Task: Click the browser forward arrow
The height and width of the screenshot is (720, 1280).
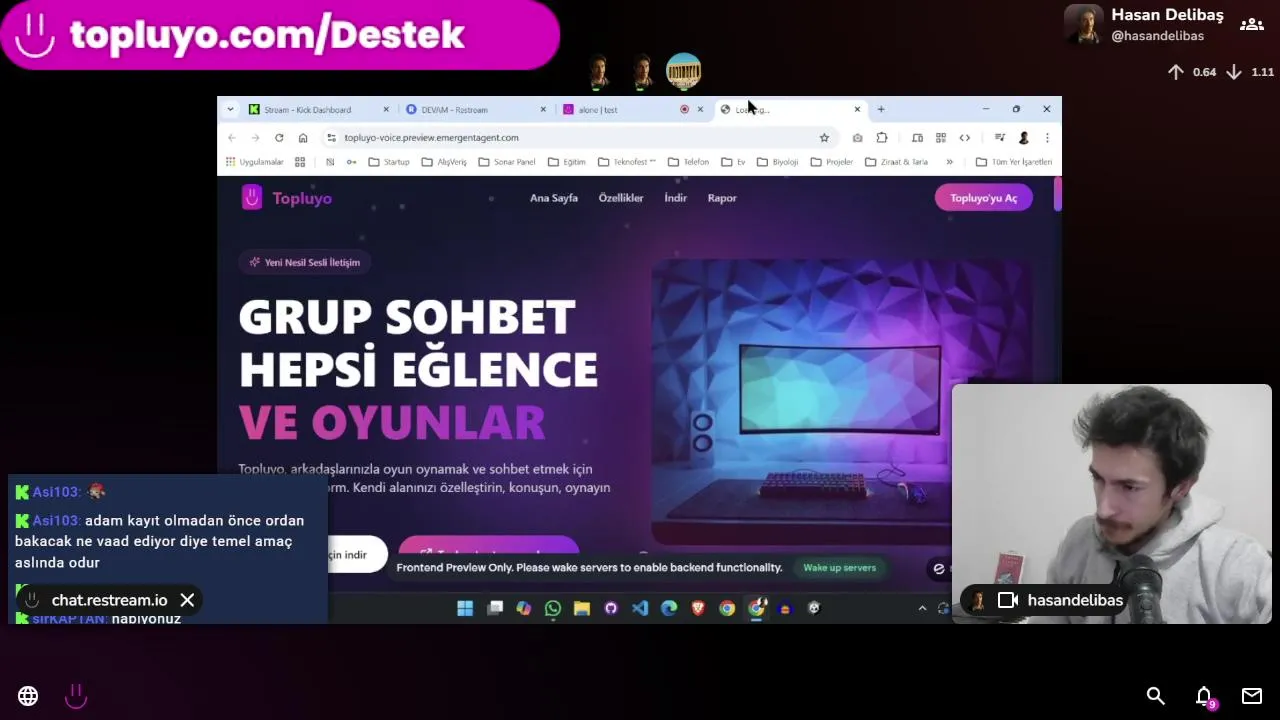Action: [x=255, y=138]
